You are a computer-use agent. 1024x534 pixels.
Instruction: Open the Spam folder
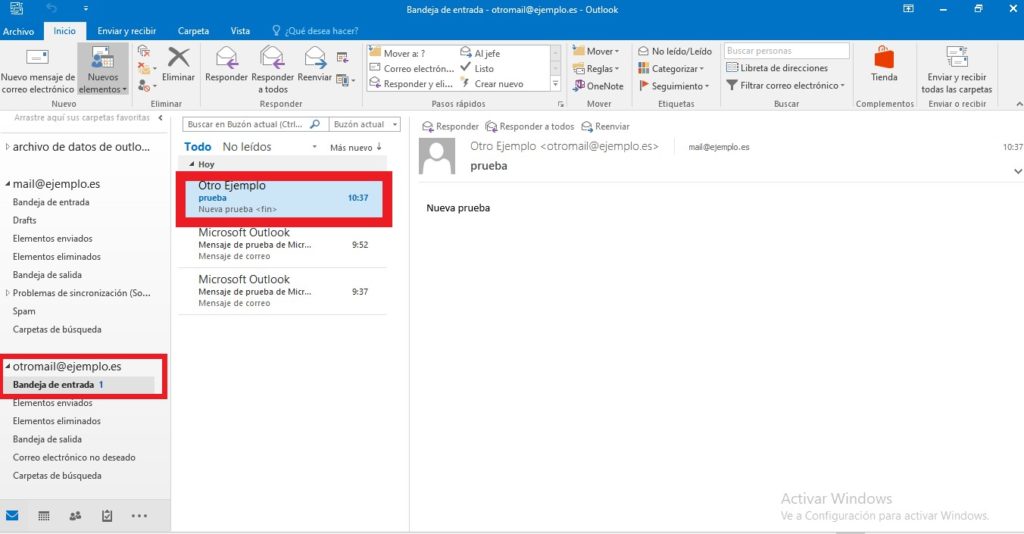click(x=24, y=311)
